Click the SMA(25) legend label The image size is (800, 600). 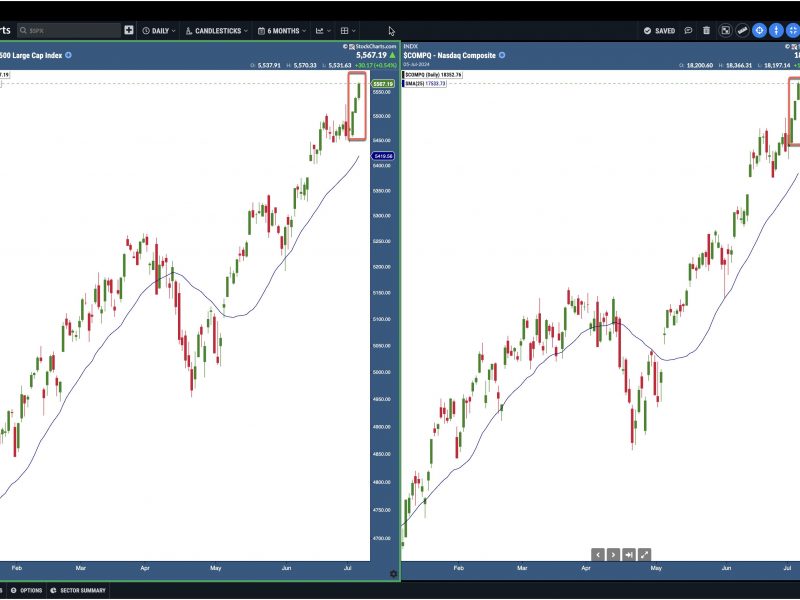426,83
